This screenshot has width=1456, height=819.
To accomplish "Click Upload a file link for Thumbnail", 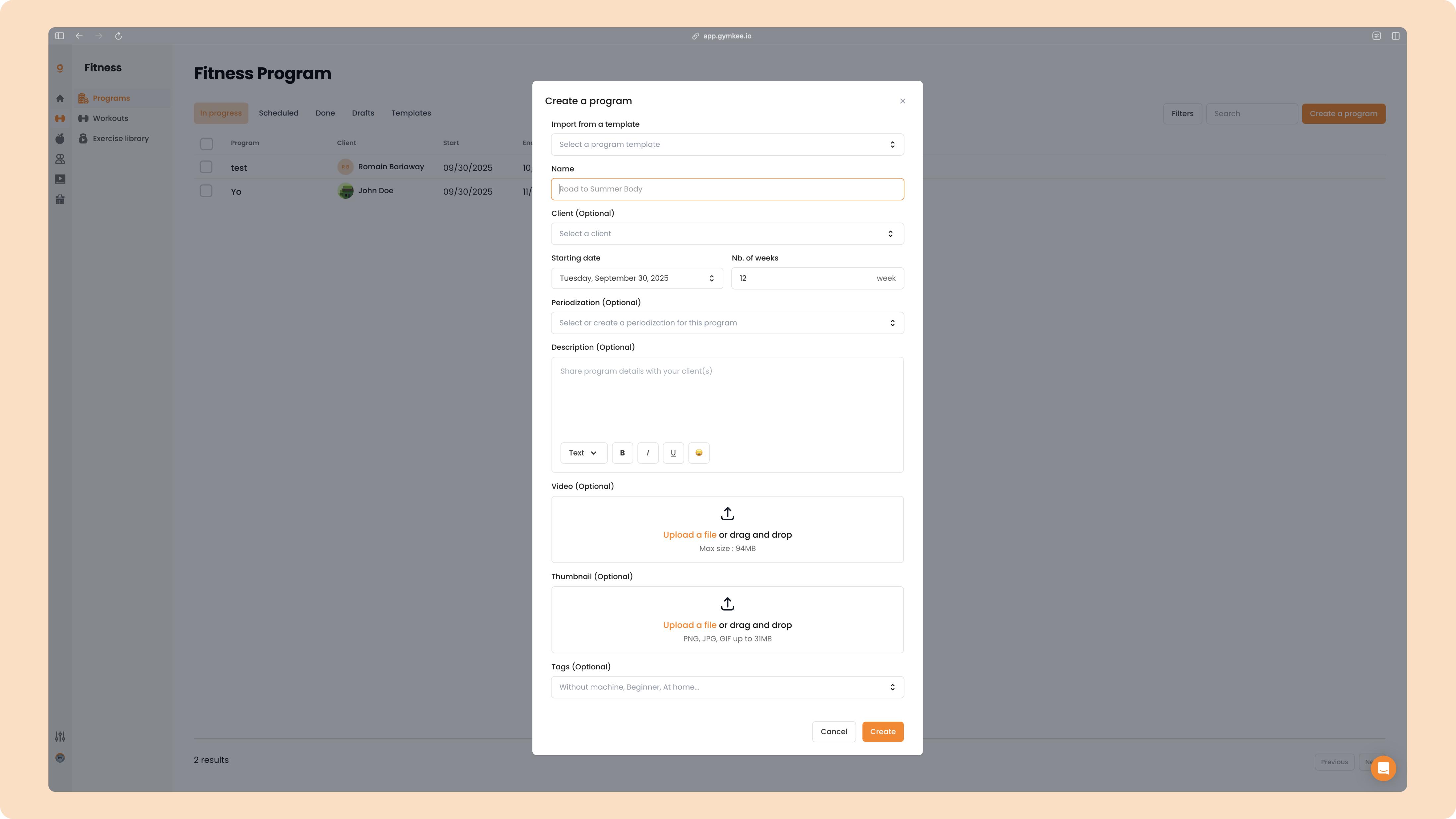I will click(x=690, y=626).
